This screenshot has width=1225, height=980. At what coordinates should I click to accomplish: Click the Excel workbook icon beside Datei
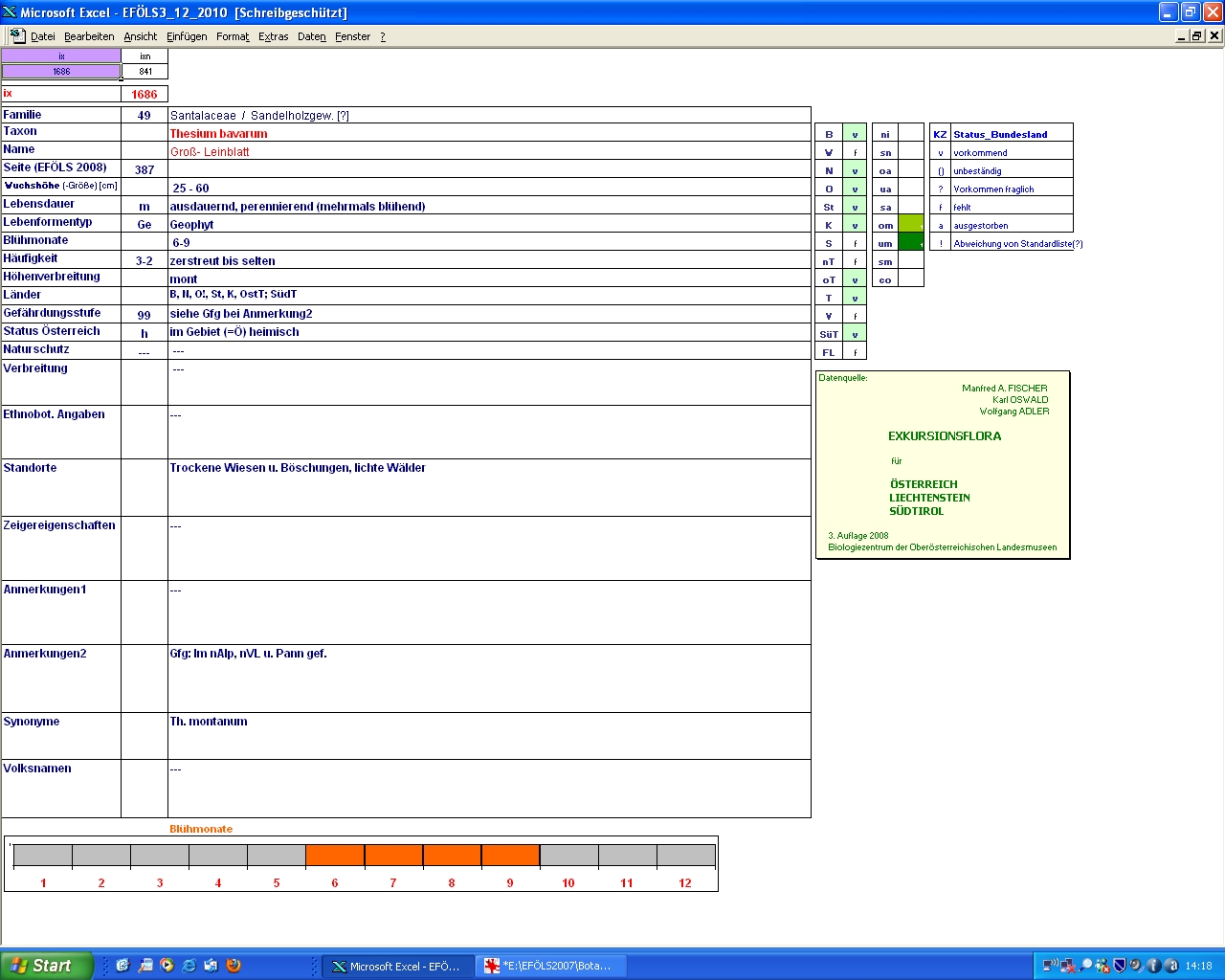coord(17,35)
